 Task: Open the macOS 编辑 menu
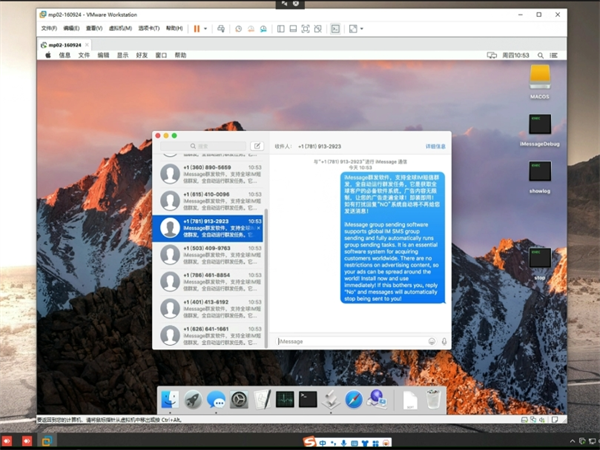[103, 56]
